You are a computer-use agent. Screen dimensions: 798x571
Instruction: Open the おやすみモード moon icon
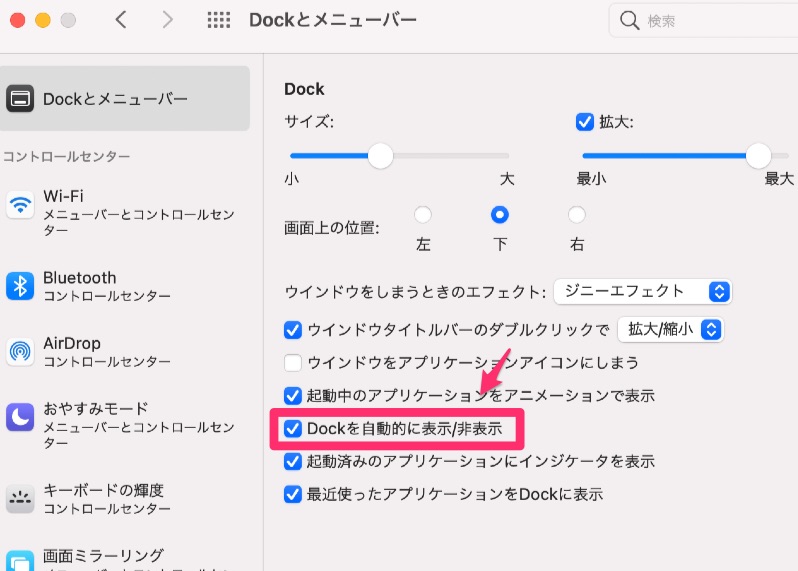20,417
